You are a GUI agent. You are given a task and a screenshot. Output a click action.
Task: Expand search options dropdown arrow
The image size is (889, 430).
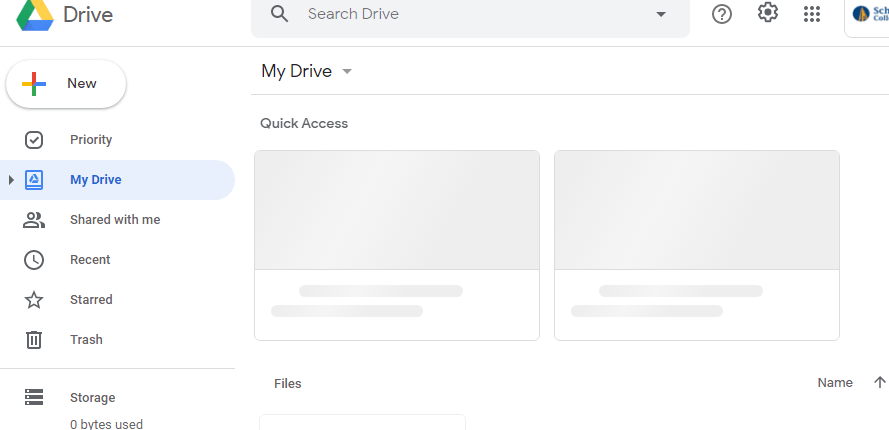coord(660,14)
